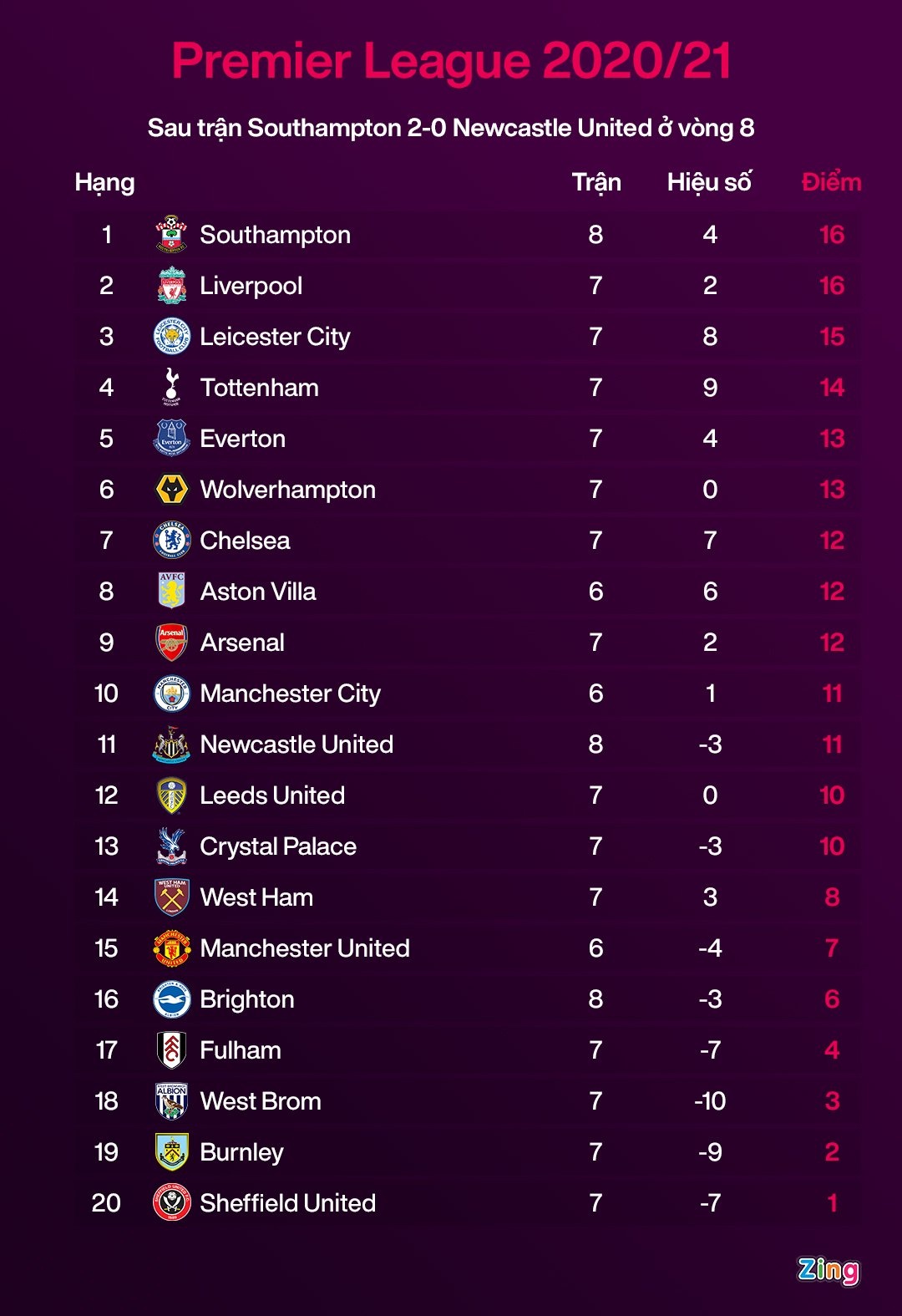902x1316 pixels.
Task: Click the Zing logo watermark
Action: click(828, 1270)
